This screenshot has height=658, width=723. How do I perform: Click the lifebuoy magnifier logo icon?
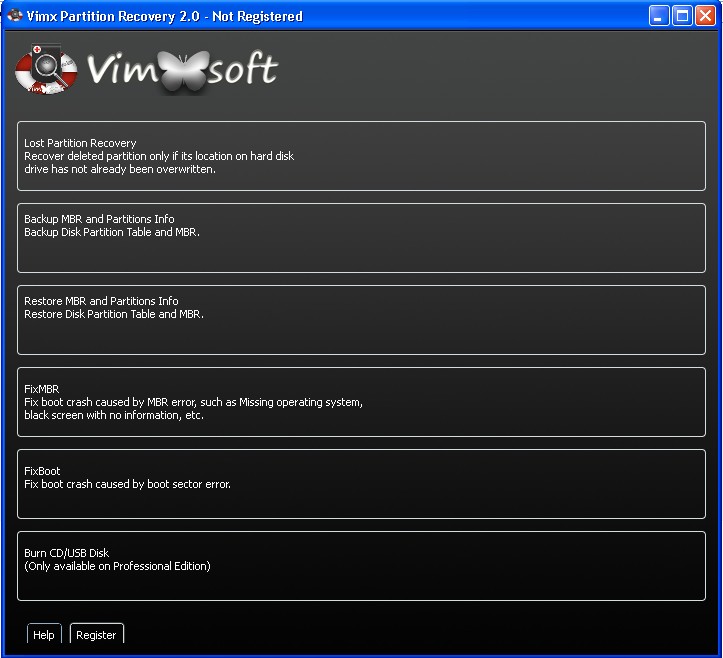(46, 70)
